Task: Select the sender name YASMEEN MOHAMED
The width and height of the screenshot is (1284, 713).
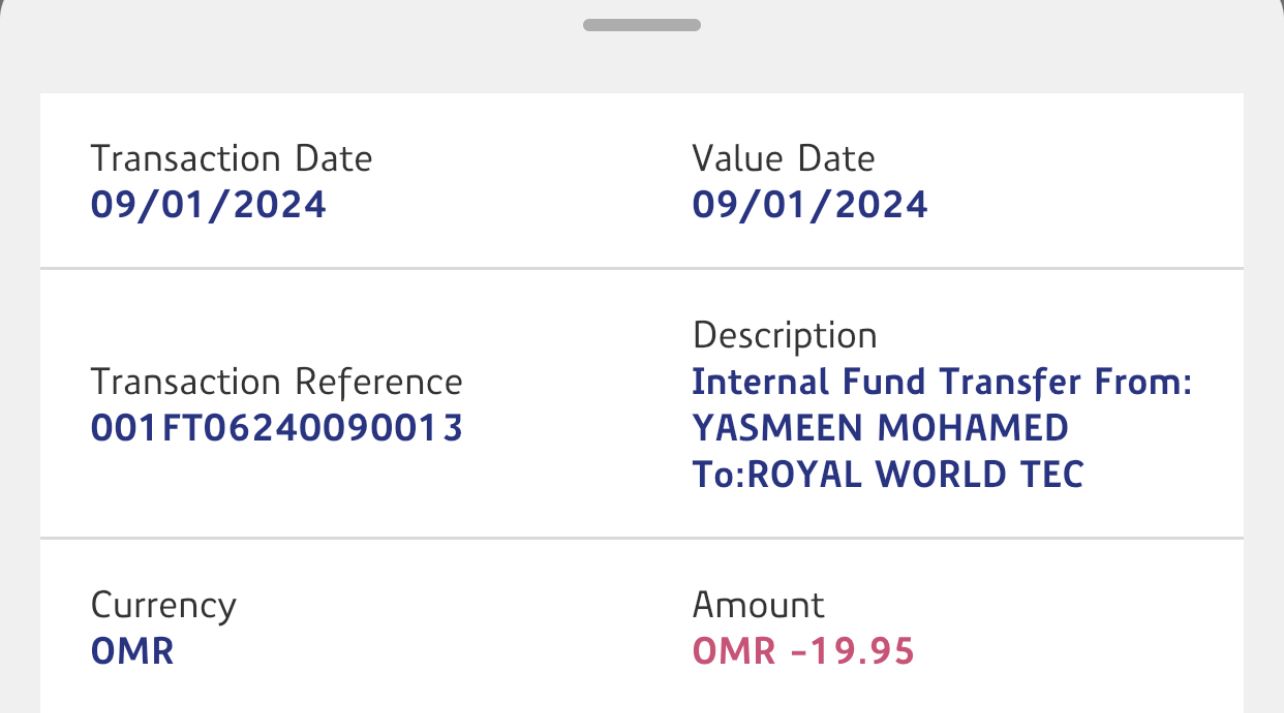Action: pyautogui.click(x=880, y=428)
